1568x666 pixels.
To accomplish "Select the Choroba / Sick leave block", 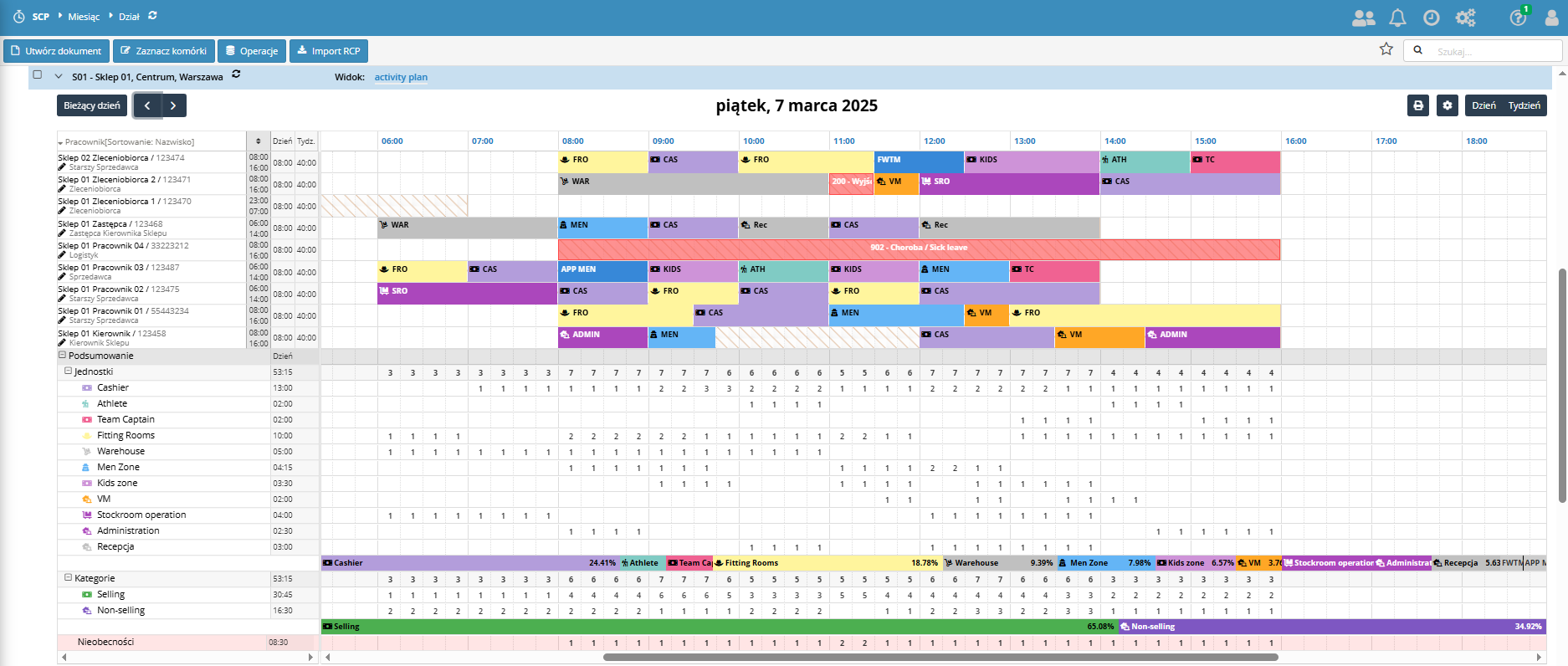I will click(x=919, y=248).
